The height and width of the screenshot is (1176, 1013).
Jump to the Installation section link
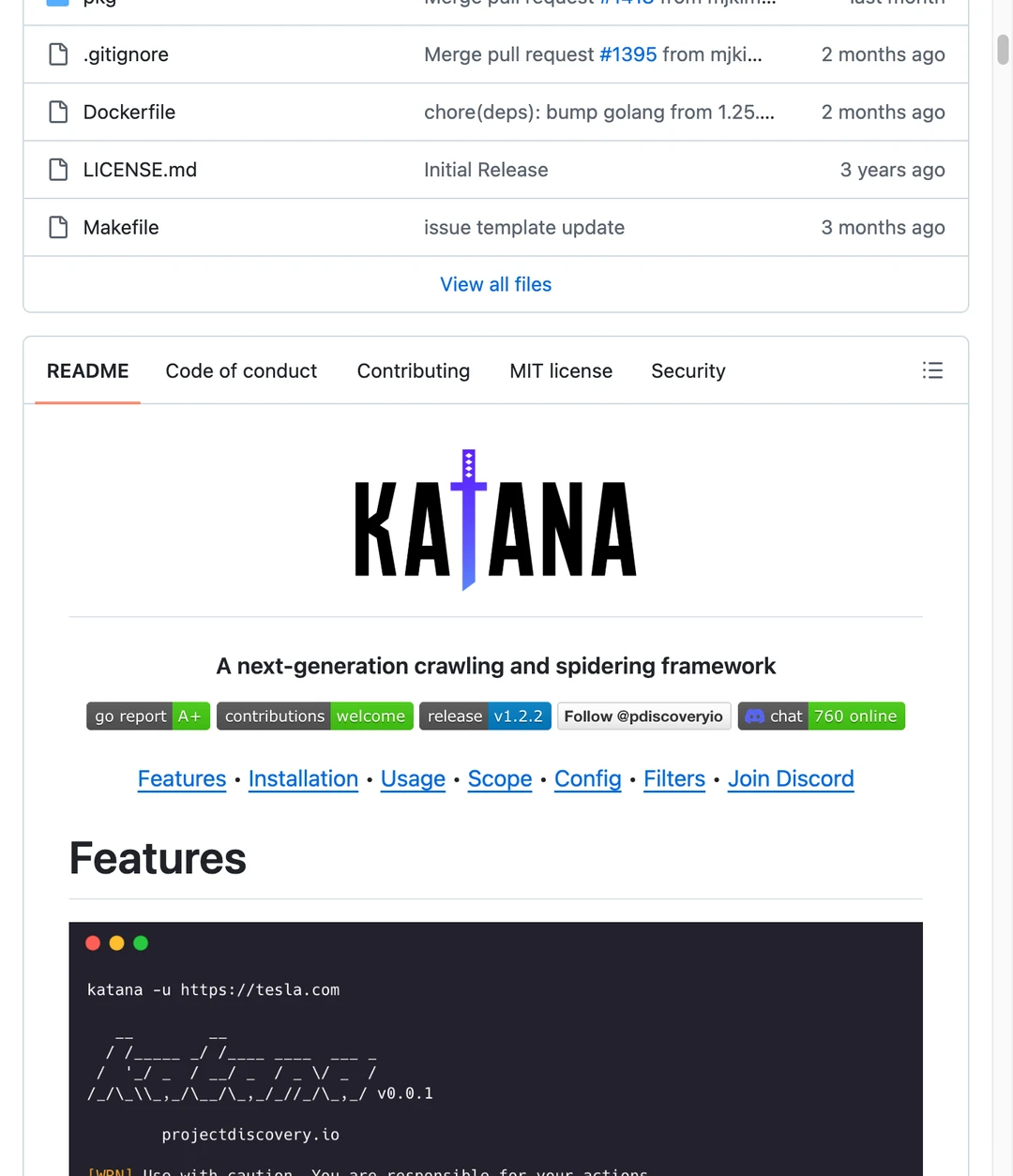point(303,779)
